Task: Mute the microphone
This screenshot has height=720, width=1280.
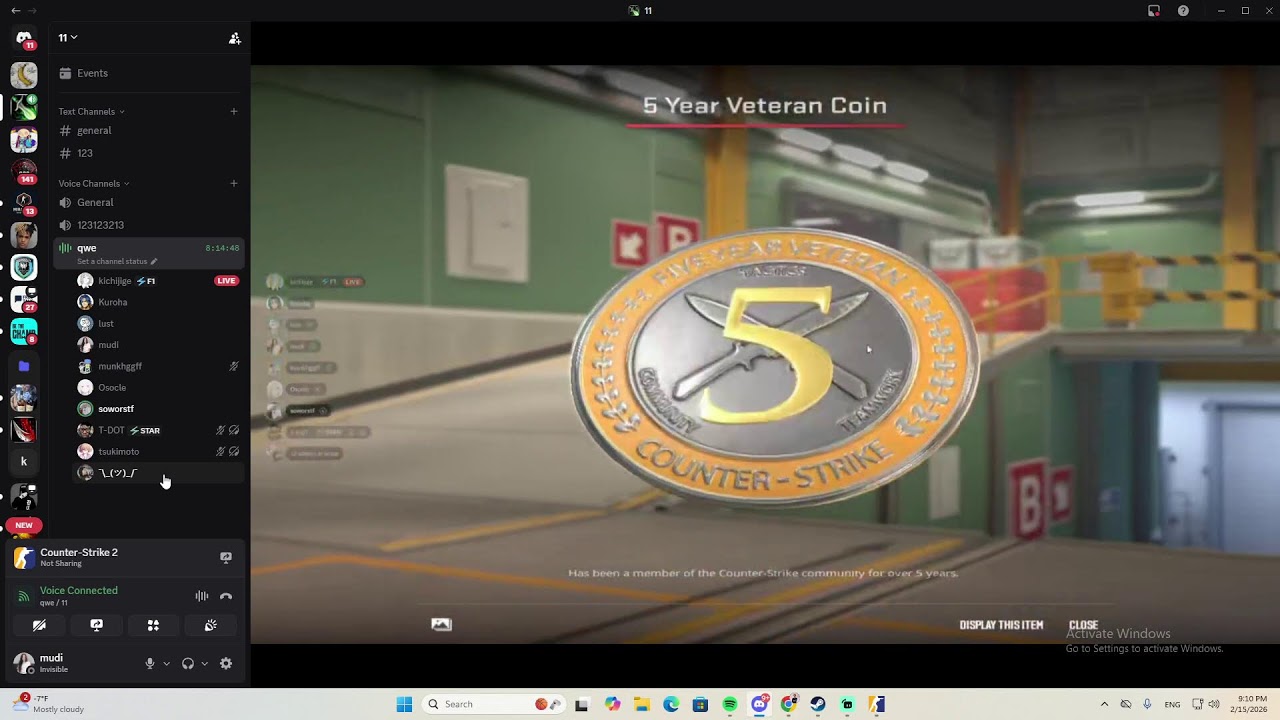Action: pyautogui.click(x=150, y=663)
